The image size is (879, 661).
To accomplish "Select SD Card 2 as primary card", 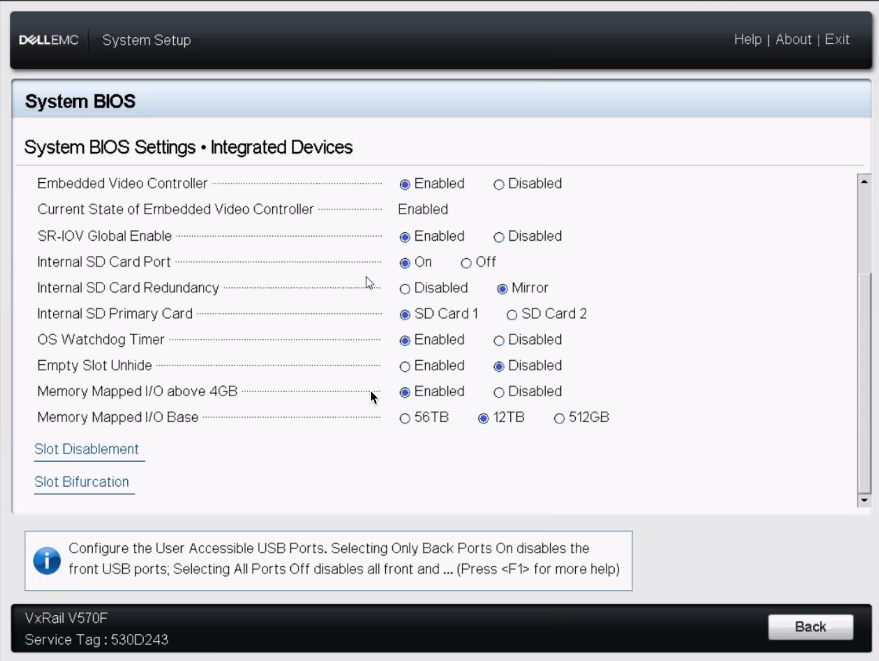I will (512, 315).
